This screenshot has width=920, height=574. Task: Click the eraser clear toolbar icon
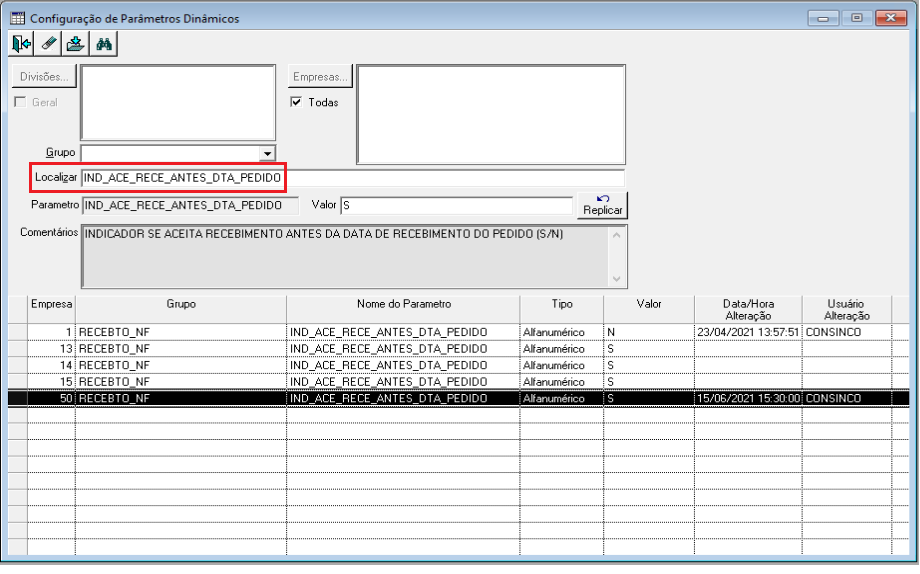[49, 44]
